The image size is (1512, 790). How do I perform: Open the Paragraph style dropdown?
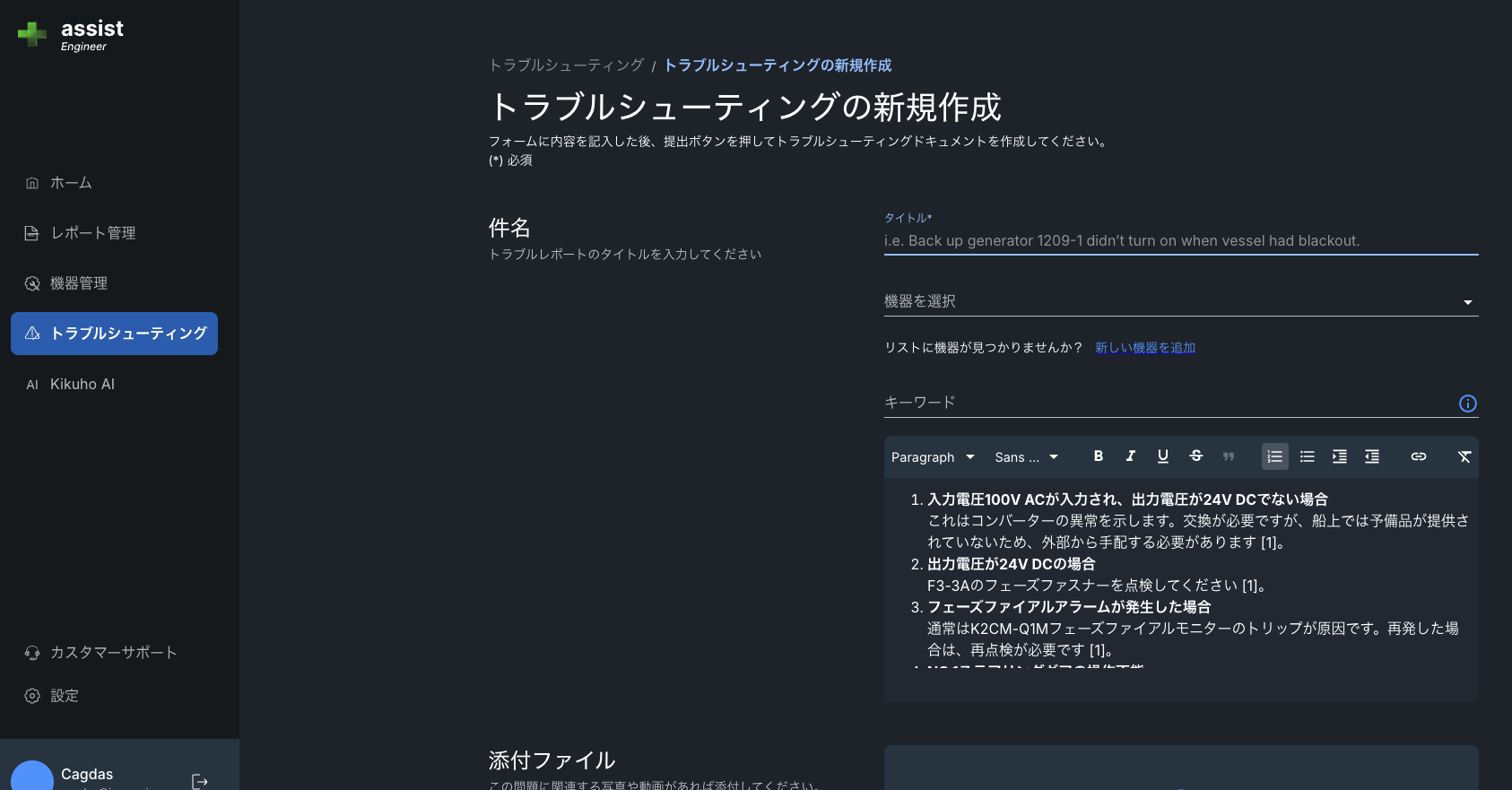933,457
